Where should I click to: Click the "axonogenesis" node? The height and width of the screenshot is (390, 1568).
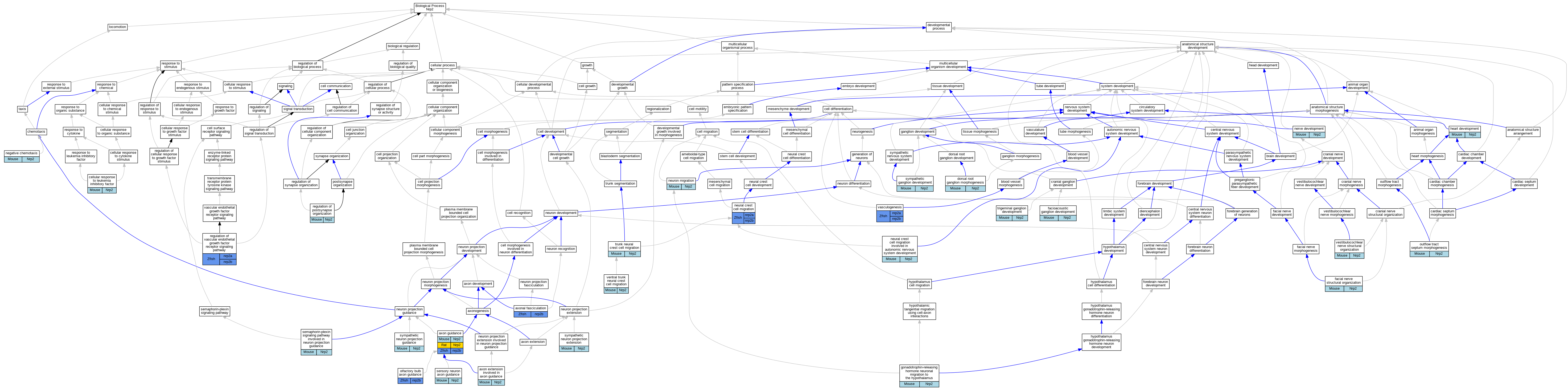pyautogui.click(x=478, y=311)
